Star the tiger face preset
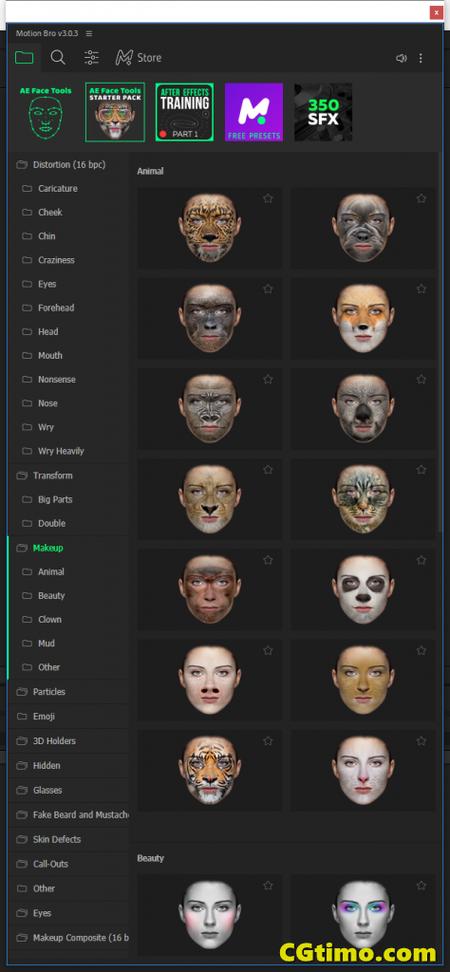 [x=268, y=741]
